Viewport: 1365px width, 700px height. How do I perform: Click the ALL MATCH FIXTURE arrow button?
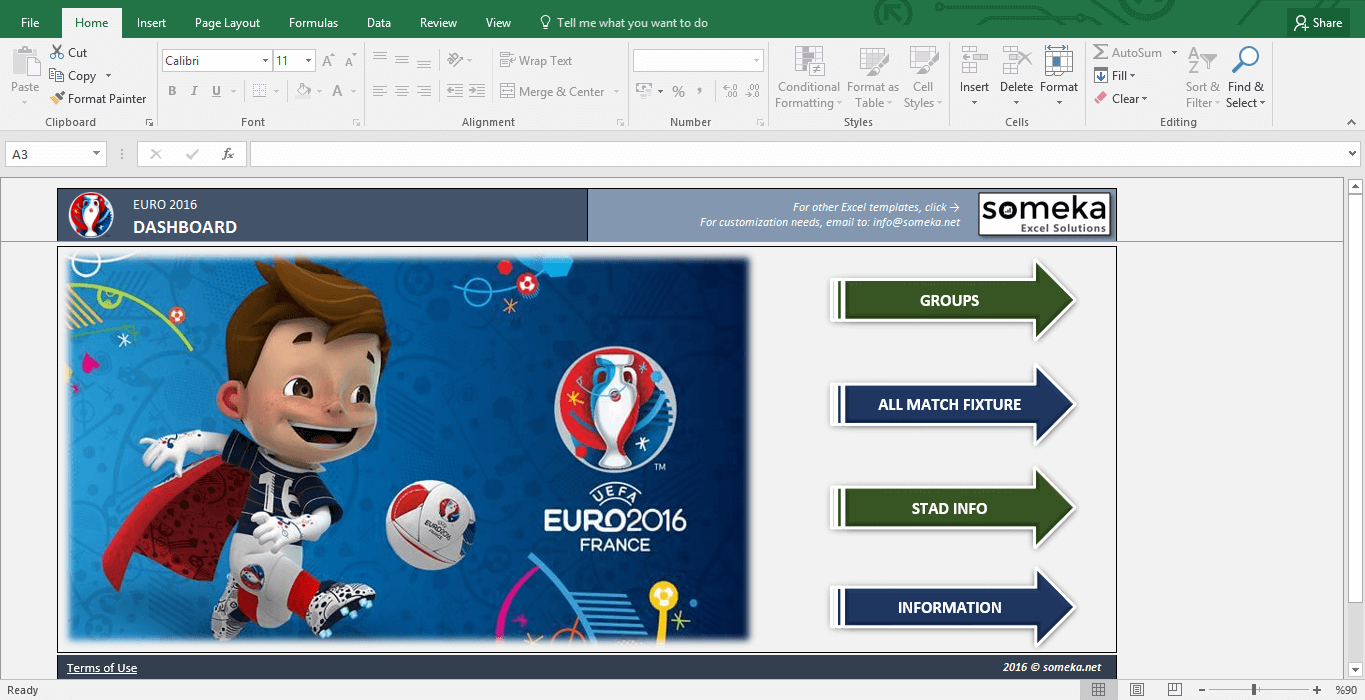(952, 404)
